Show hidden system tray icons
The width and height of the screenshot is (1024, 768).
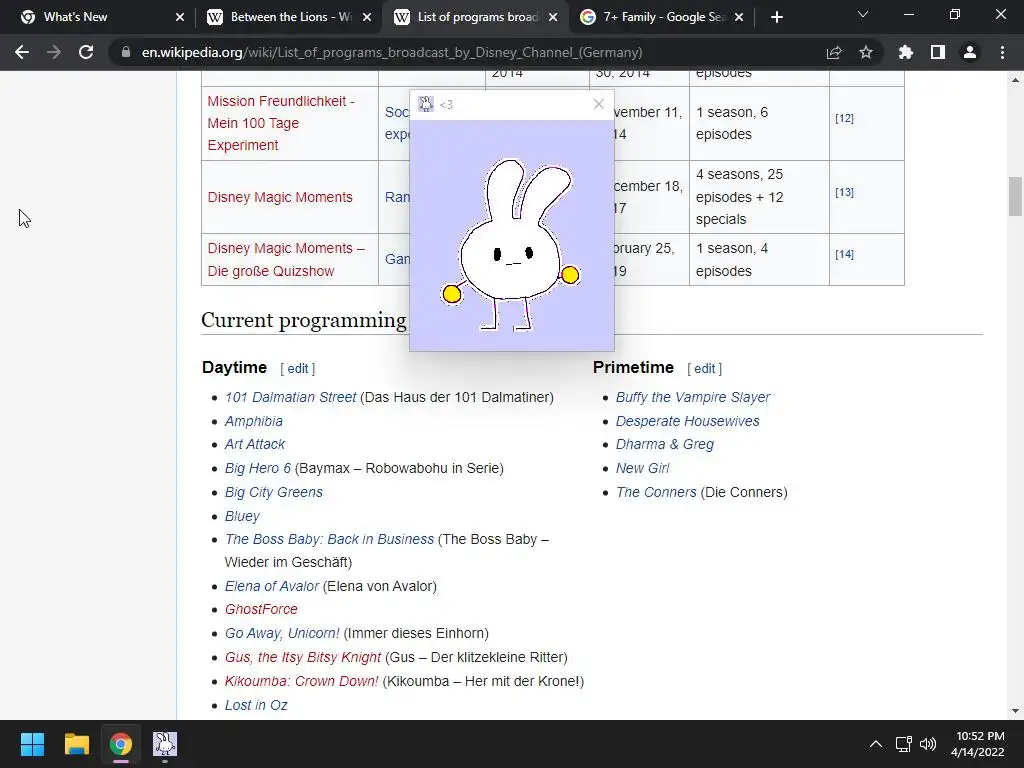pos(876,744)
